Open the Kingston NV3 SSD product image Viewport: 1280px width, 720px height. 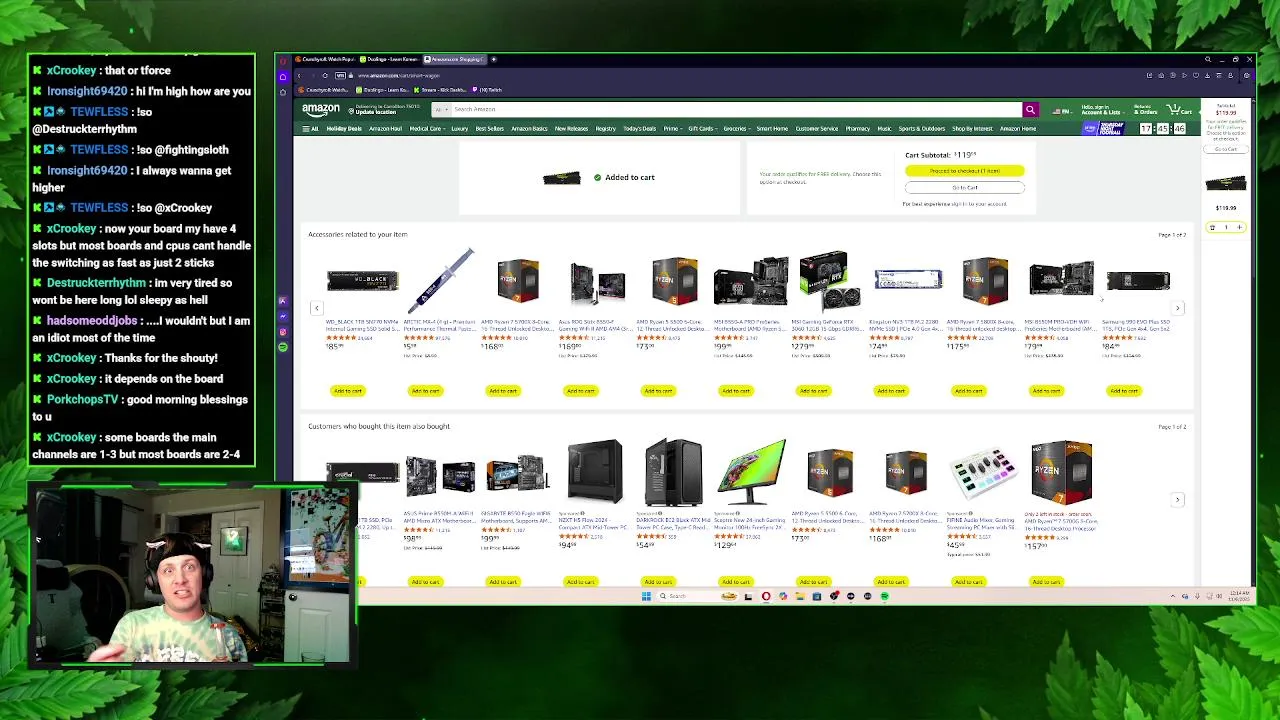pos(908,280)
